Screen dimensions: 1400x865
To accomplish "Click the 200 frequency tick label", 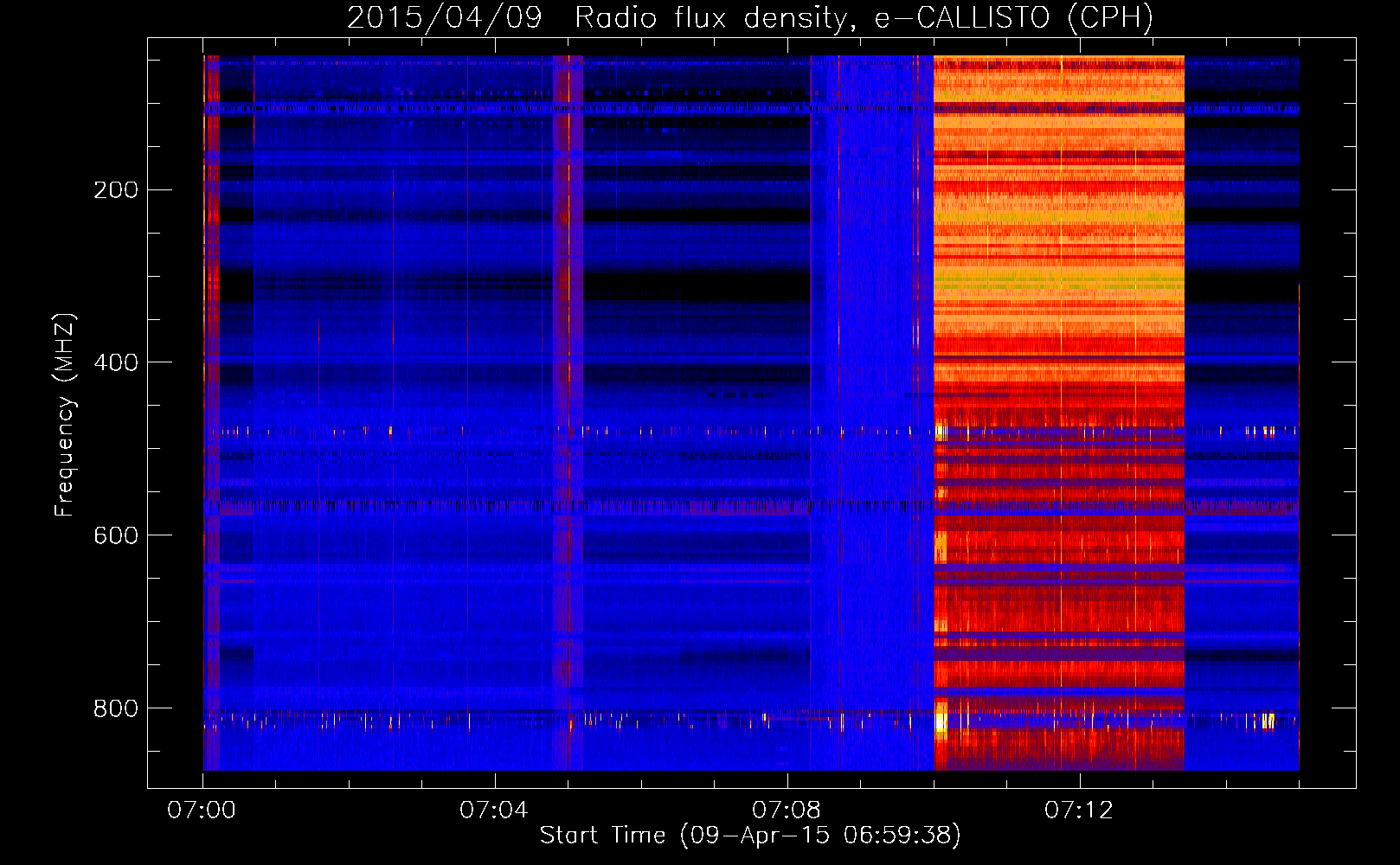I will tap(116, 190).
